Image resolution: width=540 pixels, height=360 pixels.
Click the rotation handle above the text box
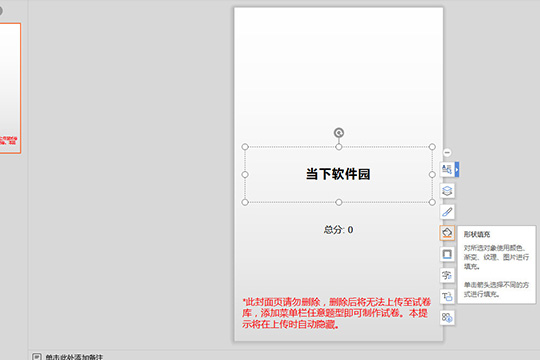(339, 133)
